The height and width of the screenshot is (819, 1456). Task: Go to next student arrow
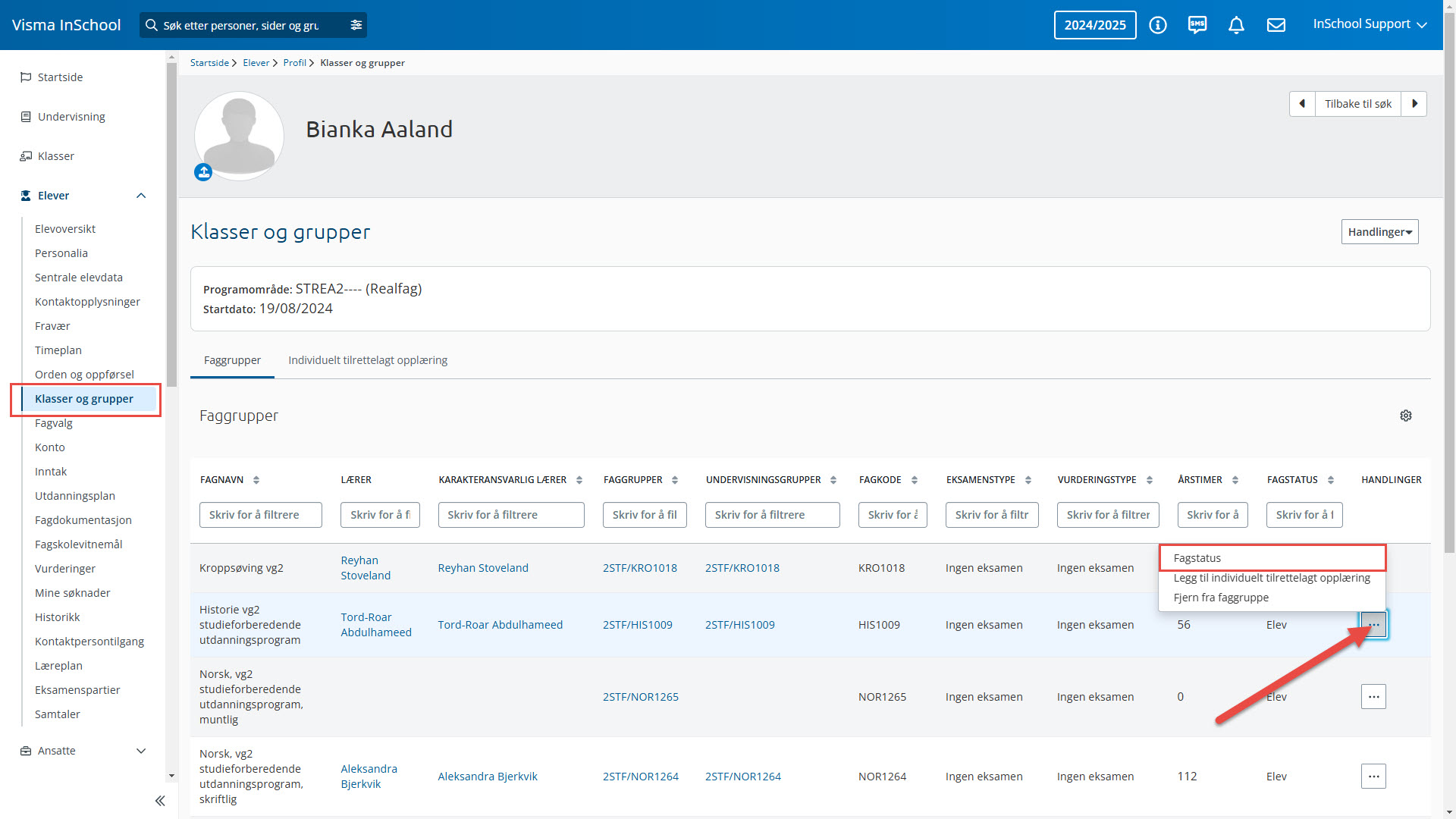[1414, 104]
